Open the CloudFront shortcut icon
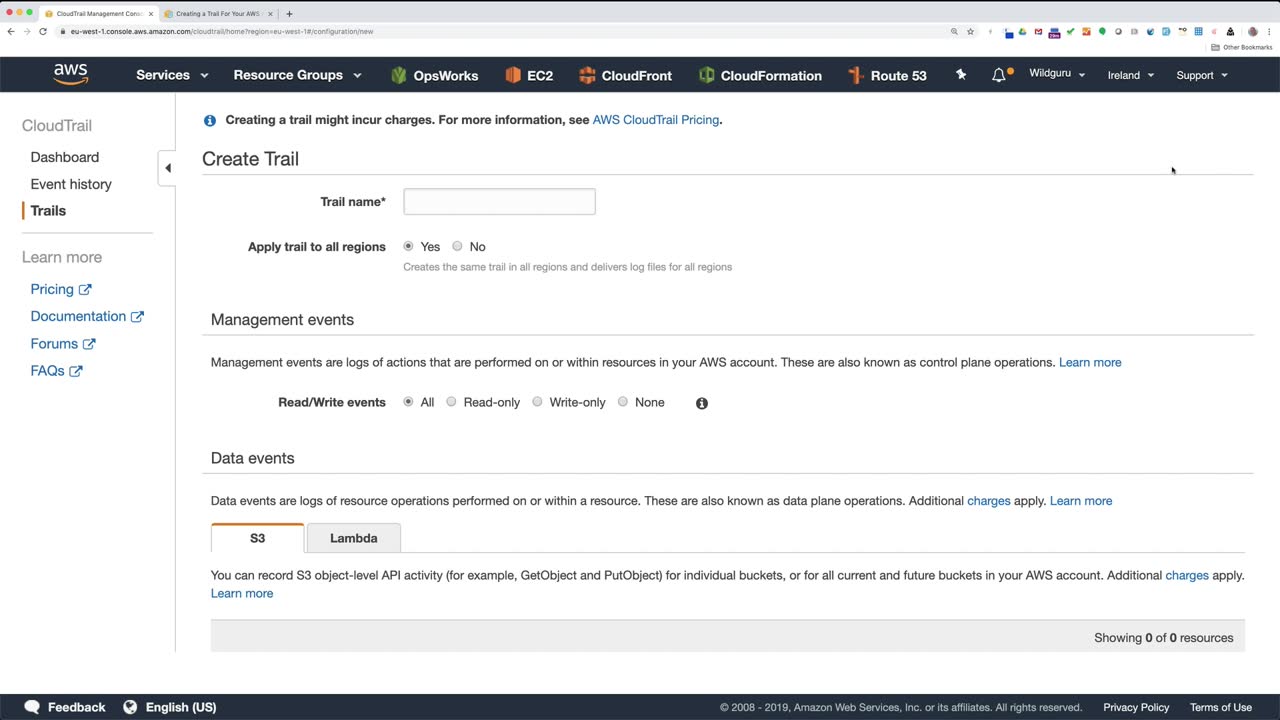This screenshot has height=720, width=1280. 587,75
